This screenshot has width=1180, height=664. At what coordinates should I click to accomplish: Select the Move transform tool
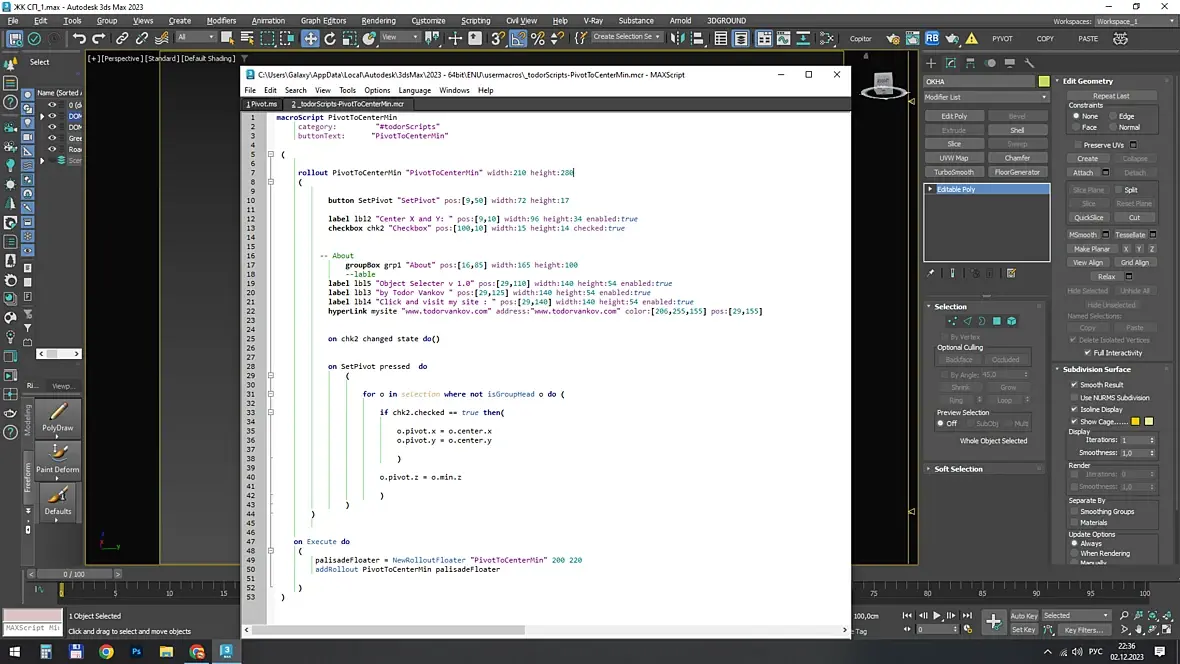(310, 38)
